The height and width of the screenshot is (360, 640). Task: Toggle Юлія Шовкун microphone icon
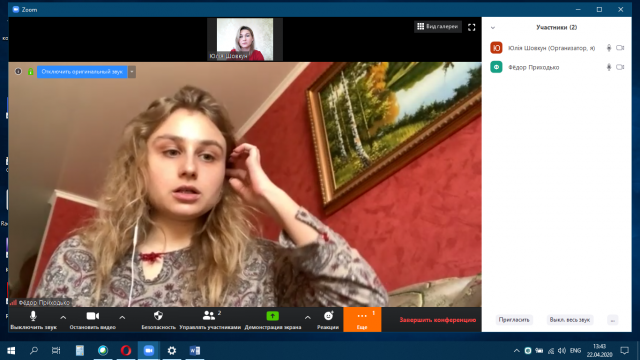[x=609, y=48]
